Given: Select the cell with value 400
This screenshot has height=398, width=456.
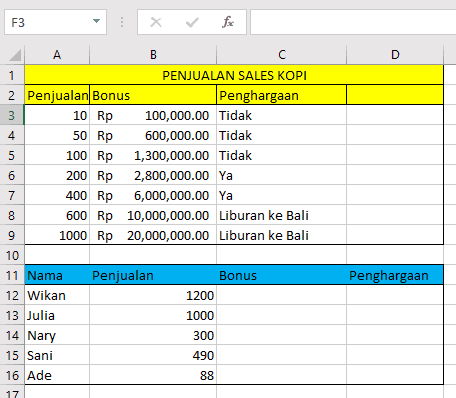Looking at the screenshot, I should (x=57, y=195).
